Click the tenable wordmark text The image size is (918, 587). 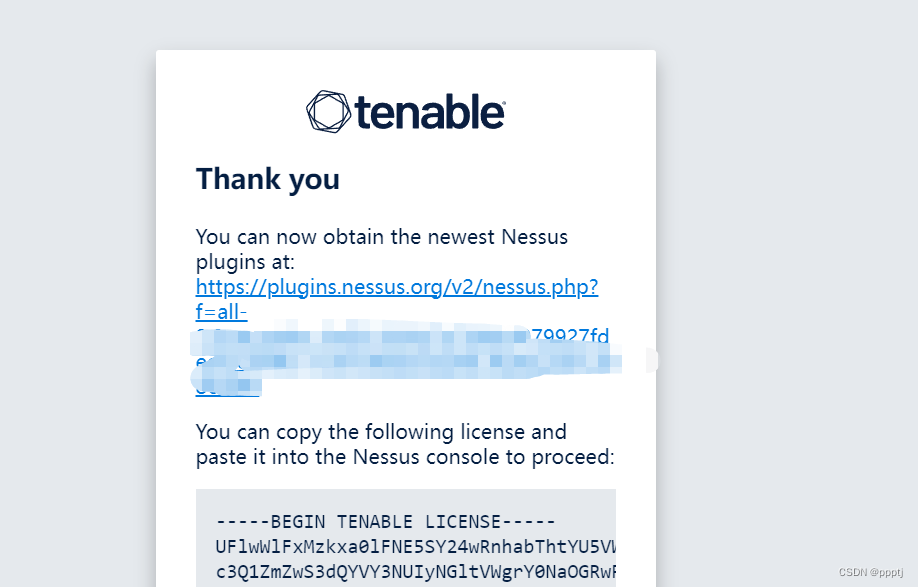429,112
